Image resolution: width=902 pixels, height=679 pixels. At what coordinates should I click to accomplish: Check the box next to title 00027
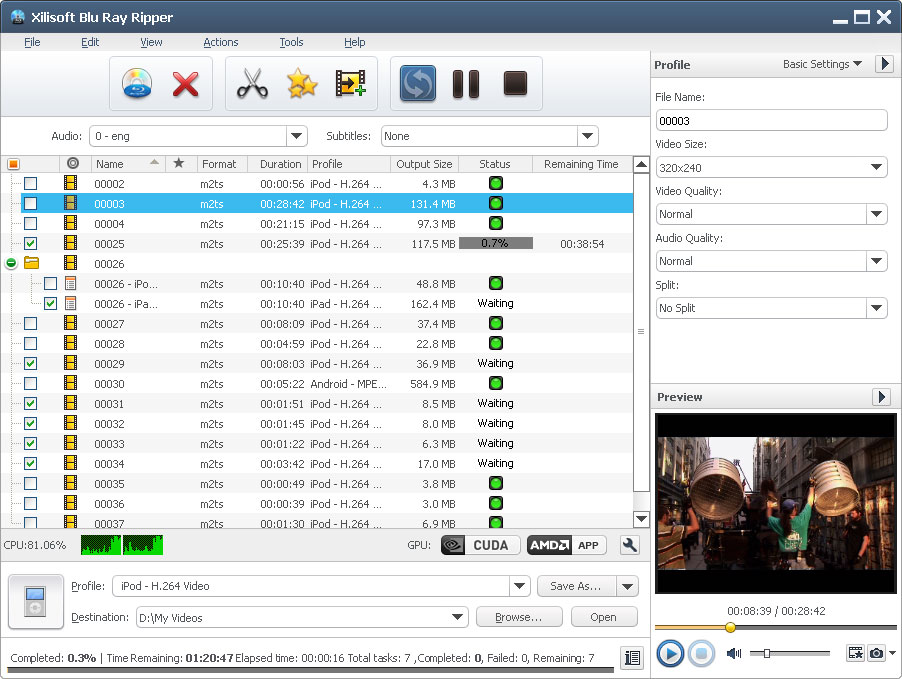(x=32, y=323)
